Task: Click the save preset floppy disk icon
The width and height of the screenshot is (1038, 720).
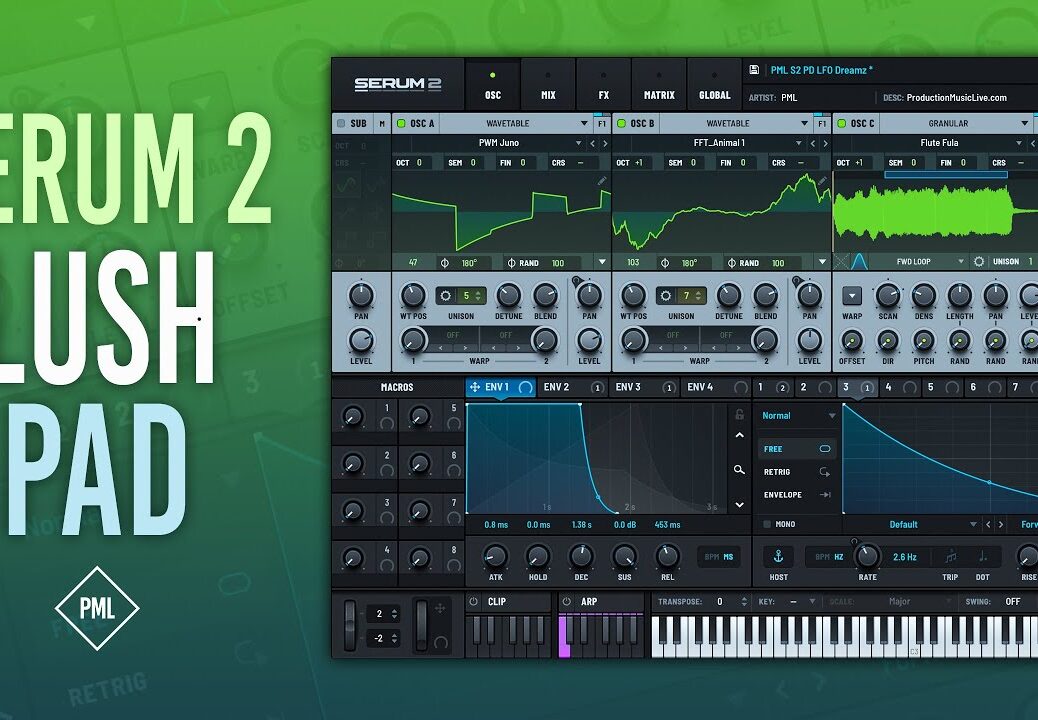Action: click(753, 69)
